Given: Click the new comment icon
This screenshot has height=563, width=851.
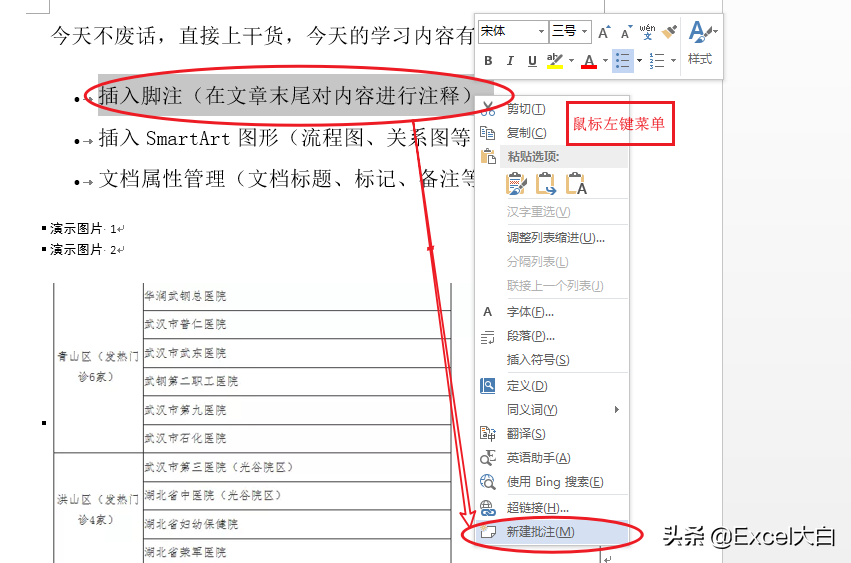Looking at the screenshot, I should coord(487,532).
